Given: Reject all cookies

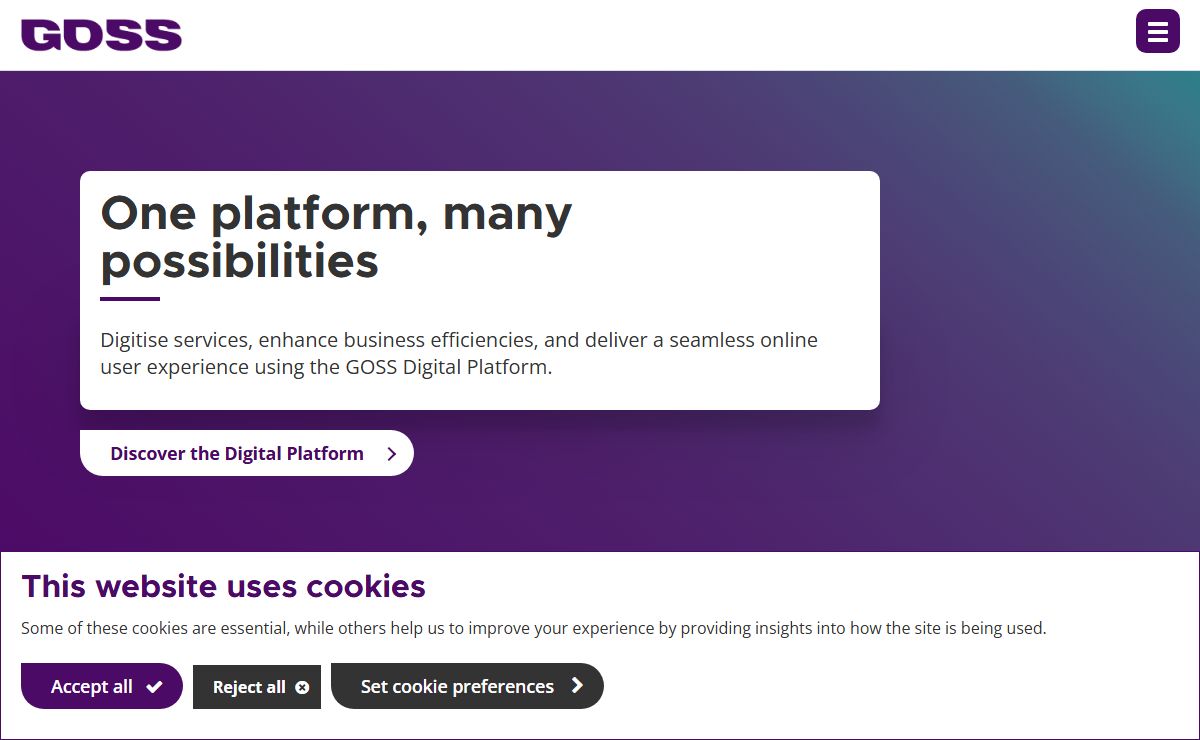Looking at the screenshot, I should pyautogui.click(x=257, y=687).
